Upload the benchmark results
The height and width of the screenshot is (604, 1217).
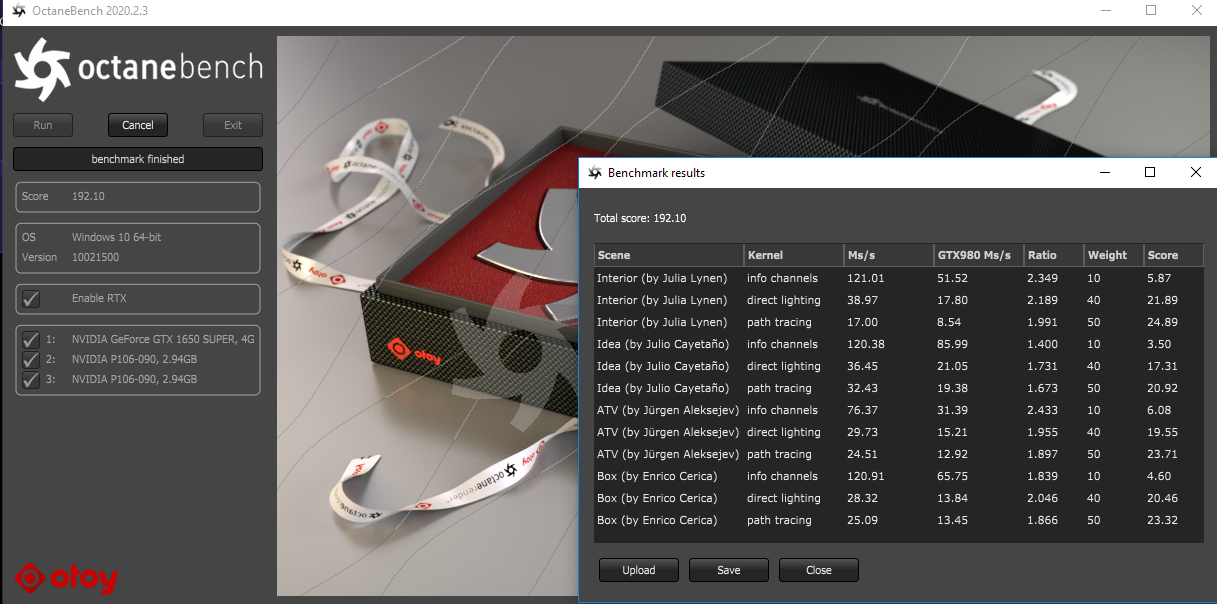639,570
